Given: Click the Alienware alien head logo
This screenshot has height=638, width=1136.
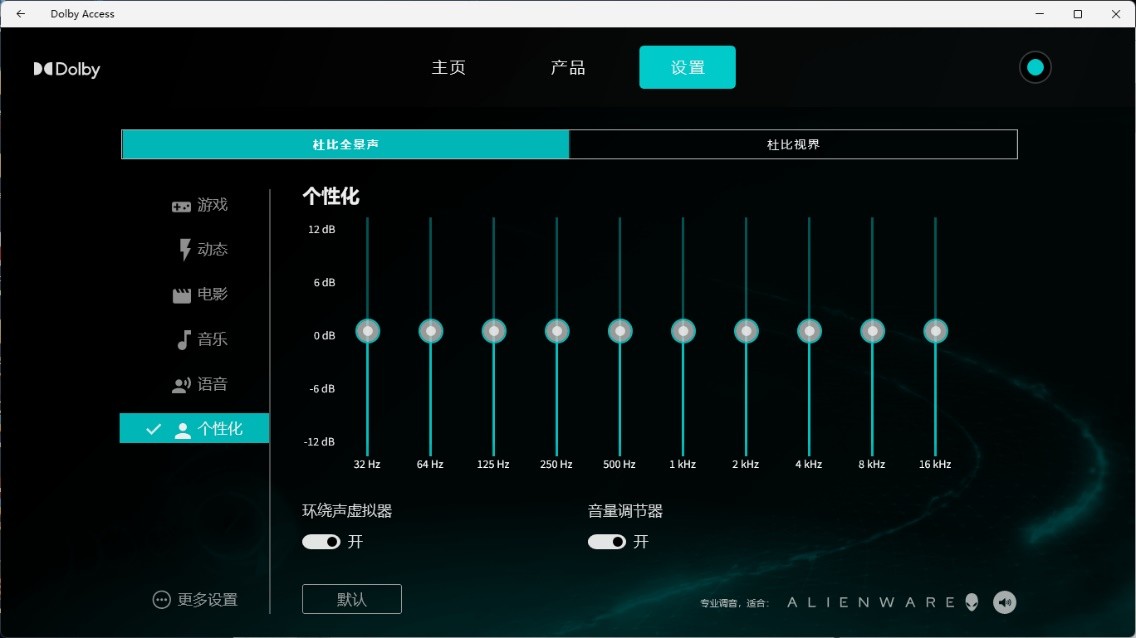Looking at the screenshot, I should tap(971, 601).
